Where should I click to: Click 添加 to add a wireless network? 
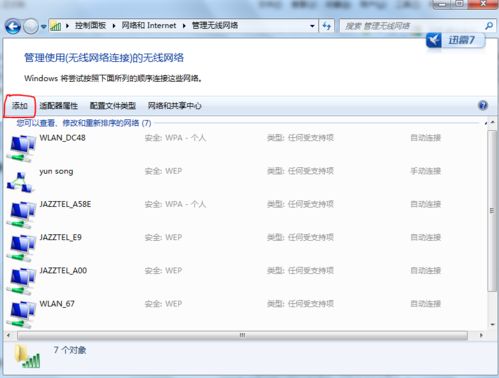click(x=20, y=106)
